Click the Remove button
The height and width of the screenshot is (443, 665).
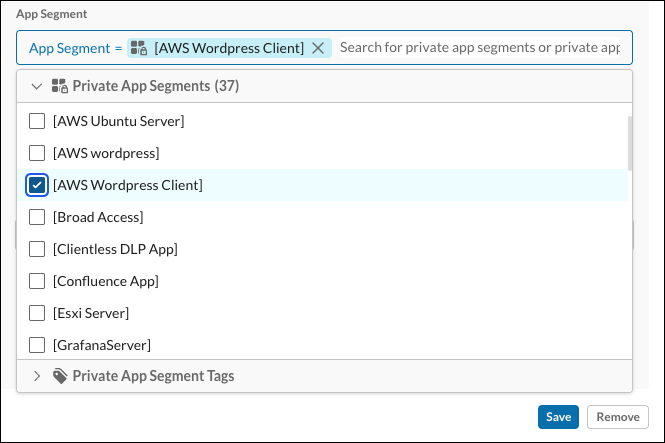click(618, 417)
